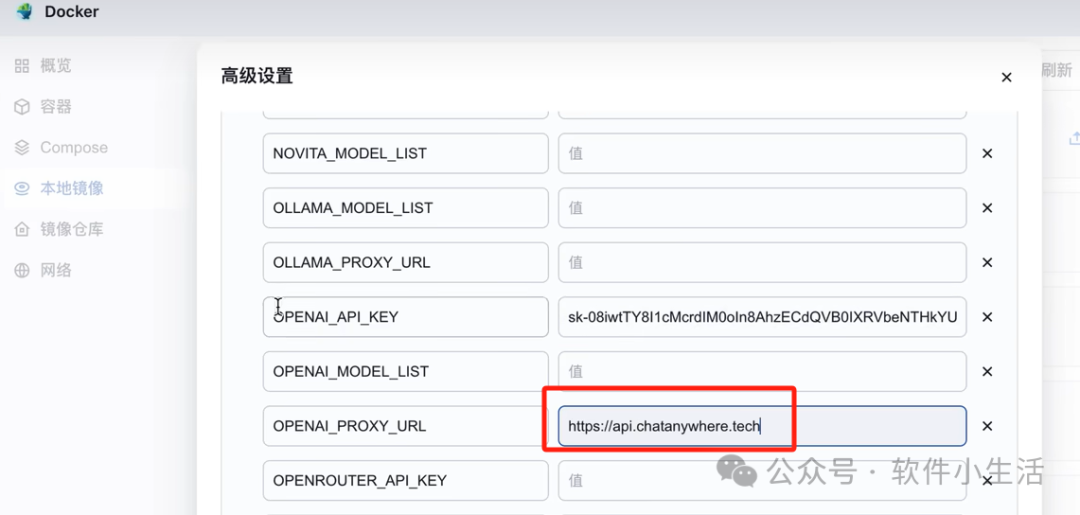
Task: Remove the NOVITA_MODEL_LIST variable row
Action: click(x=987, y=154)
